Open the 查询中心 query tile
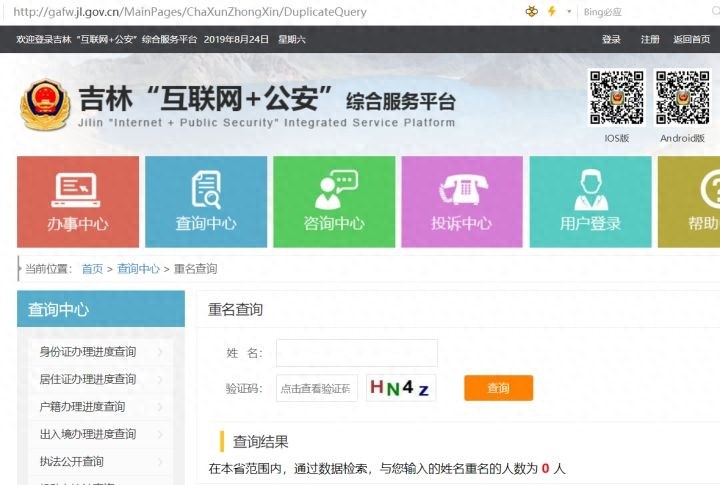 (206, 201)
